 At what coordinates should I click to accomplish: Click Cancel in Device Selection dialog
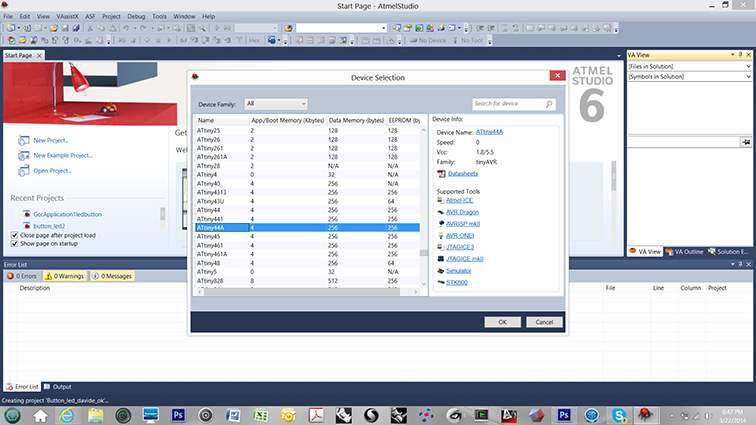[544, 322]
